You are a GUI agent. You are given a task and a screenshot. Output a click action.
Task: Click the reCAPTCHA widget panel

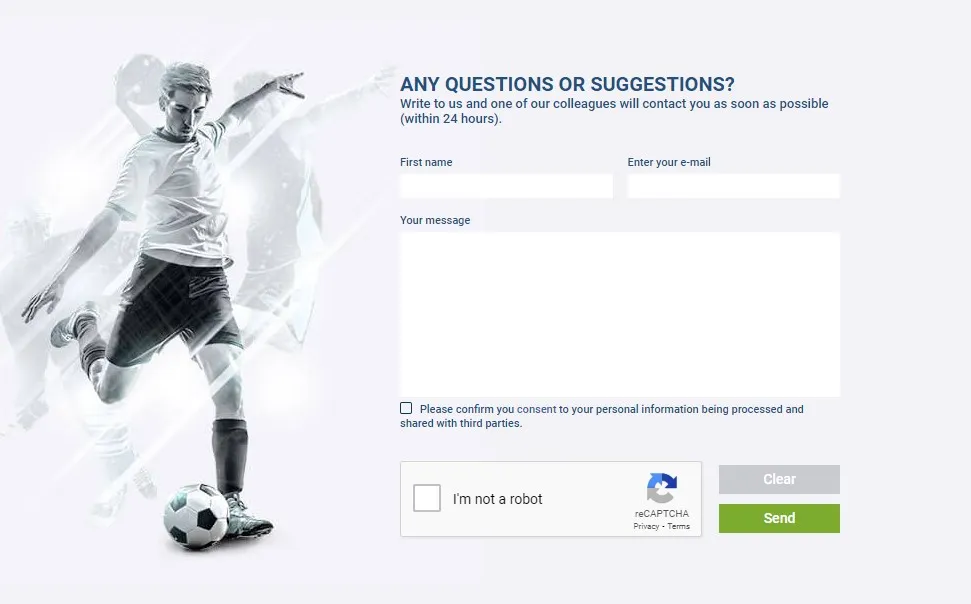point(551,498)
